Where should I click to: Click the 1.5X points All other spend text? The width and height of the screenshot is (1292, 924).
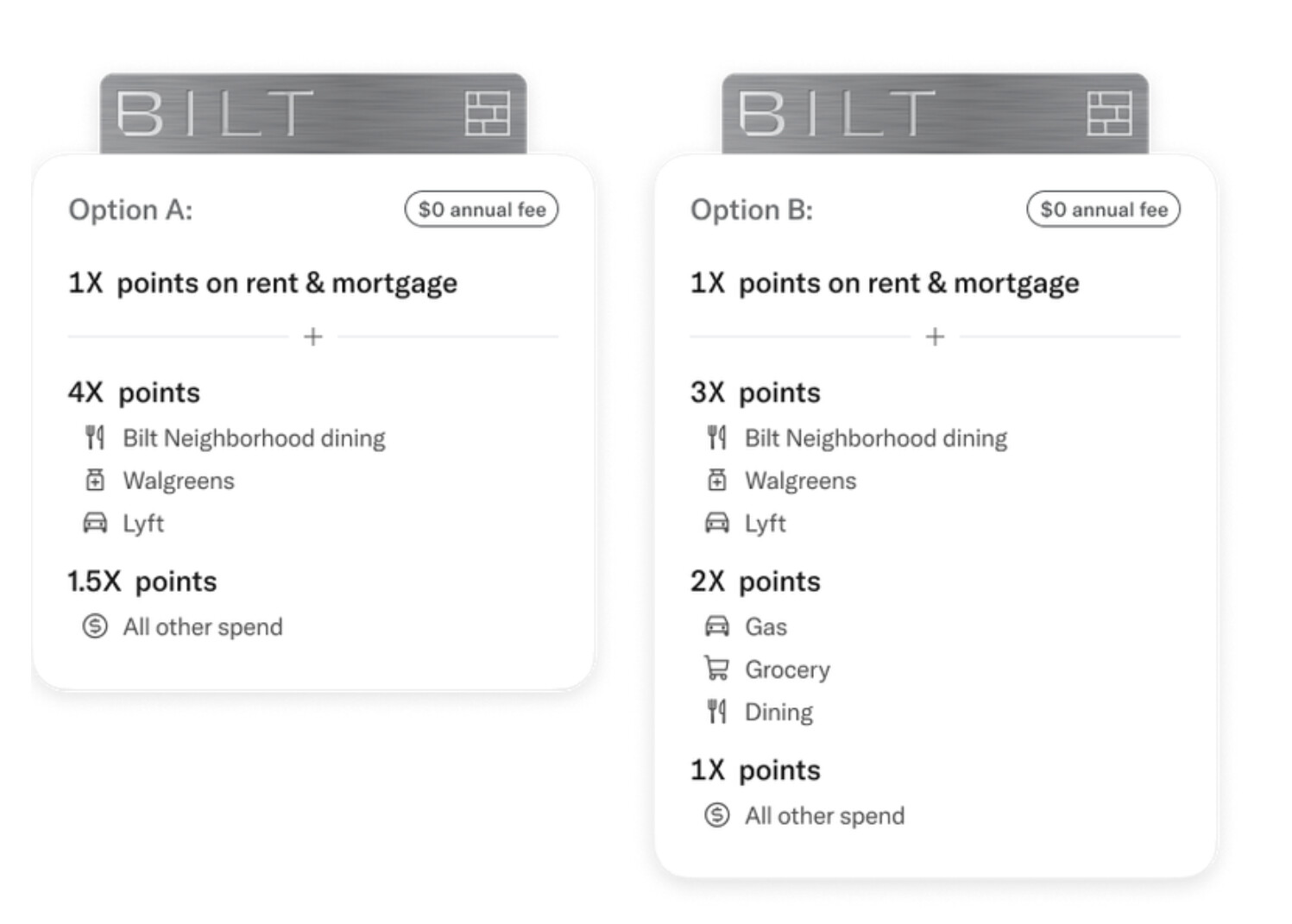[x=203, y=627]
